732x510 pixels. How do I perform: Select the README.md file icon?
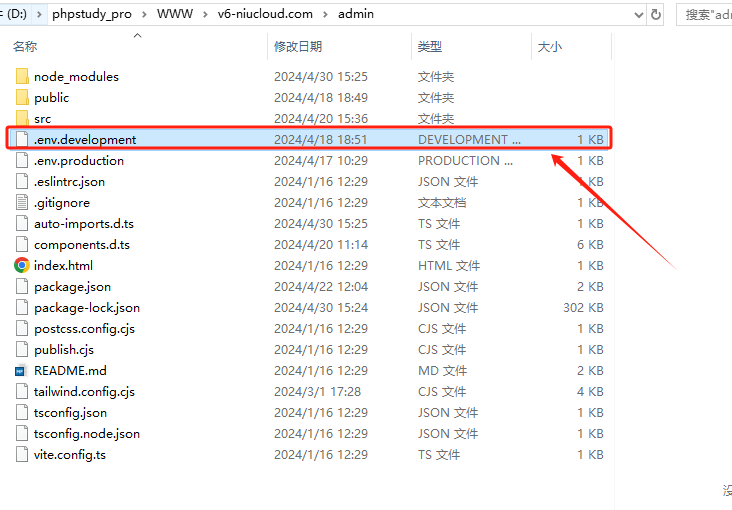click(x=22, y=370)
